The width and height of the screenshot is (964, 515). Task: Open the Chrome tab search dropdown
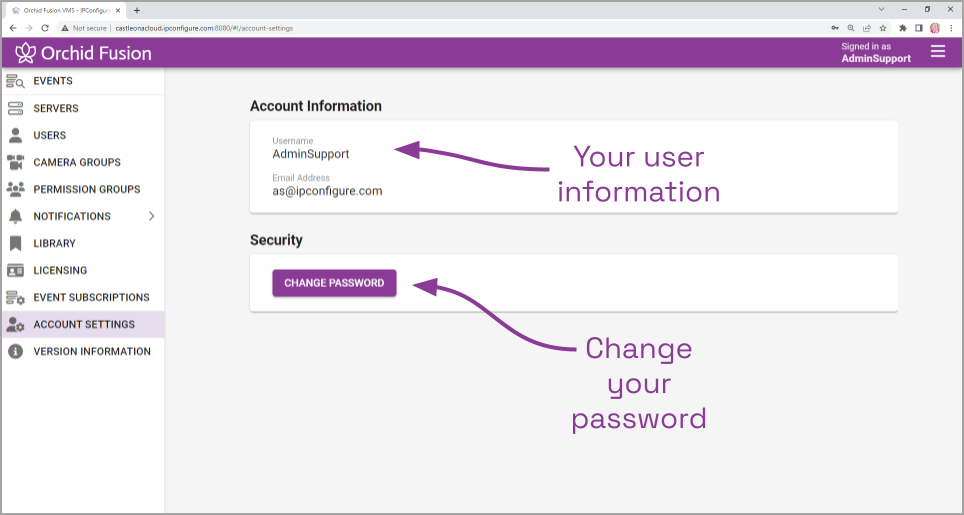[880, 9]
